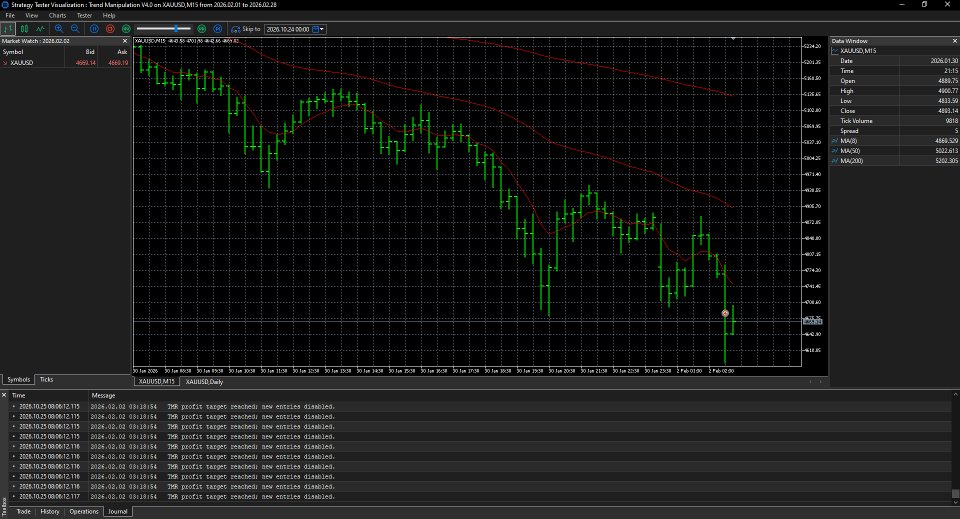The height and width of the screenshot is (519, 960).
Task: Zoom in on the chart
Action: tap(59, 29)
